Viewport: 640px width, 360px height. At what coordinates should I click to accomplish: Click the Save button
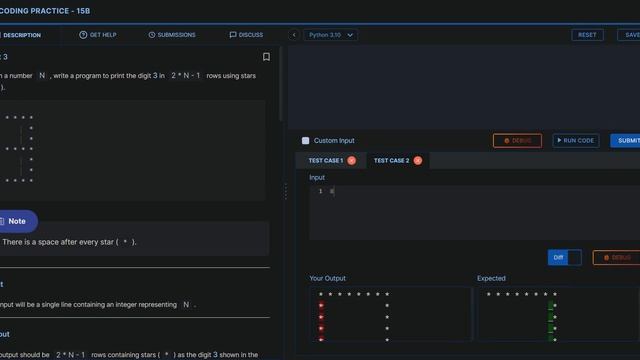[629, 35]
